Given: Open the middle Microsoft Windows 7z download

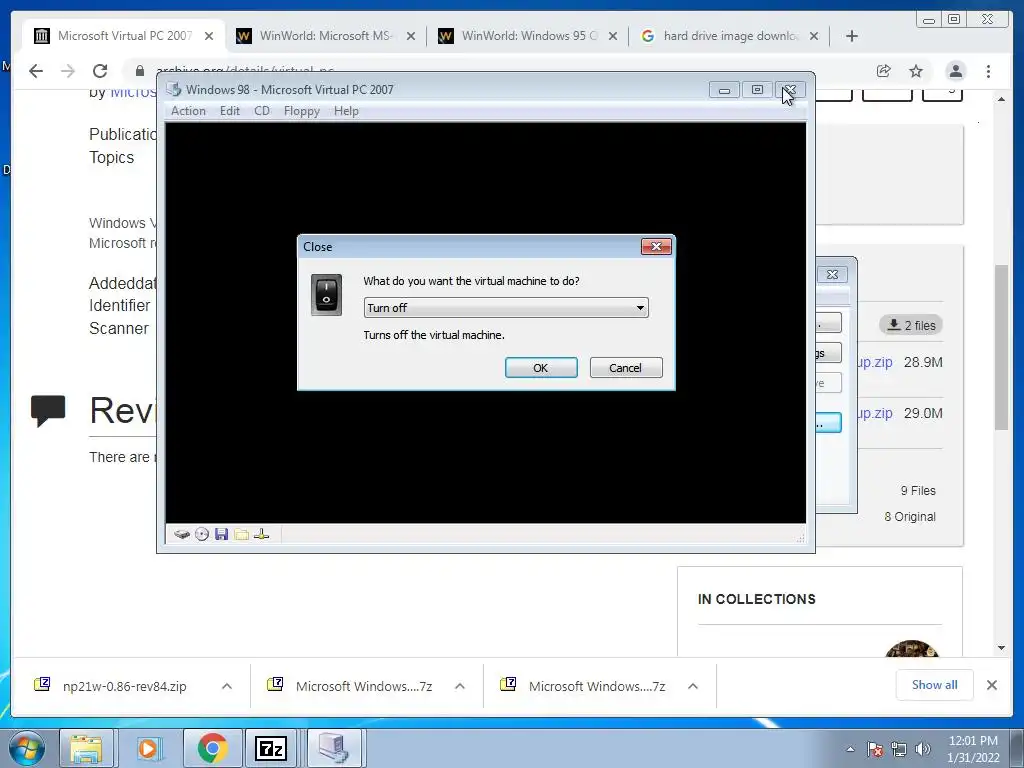Looking at the screenshot, I should tap(364, 686).
